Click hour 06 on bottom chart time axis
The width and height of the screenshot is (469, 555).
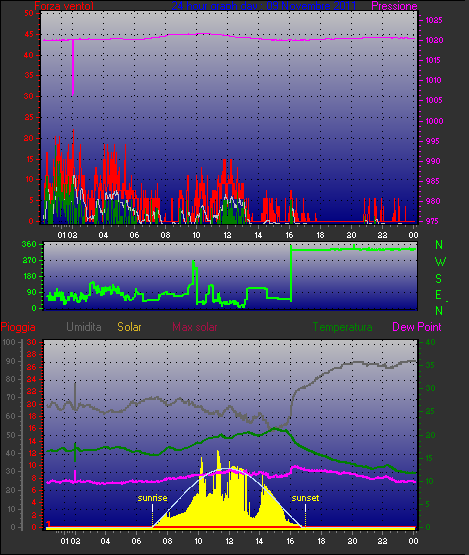click(x=136, y=541)
